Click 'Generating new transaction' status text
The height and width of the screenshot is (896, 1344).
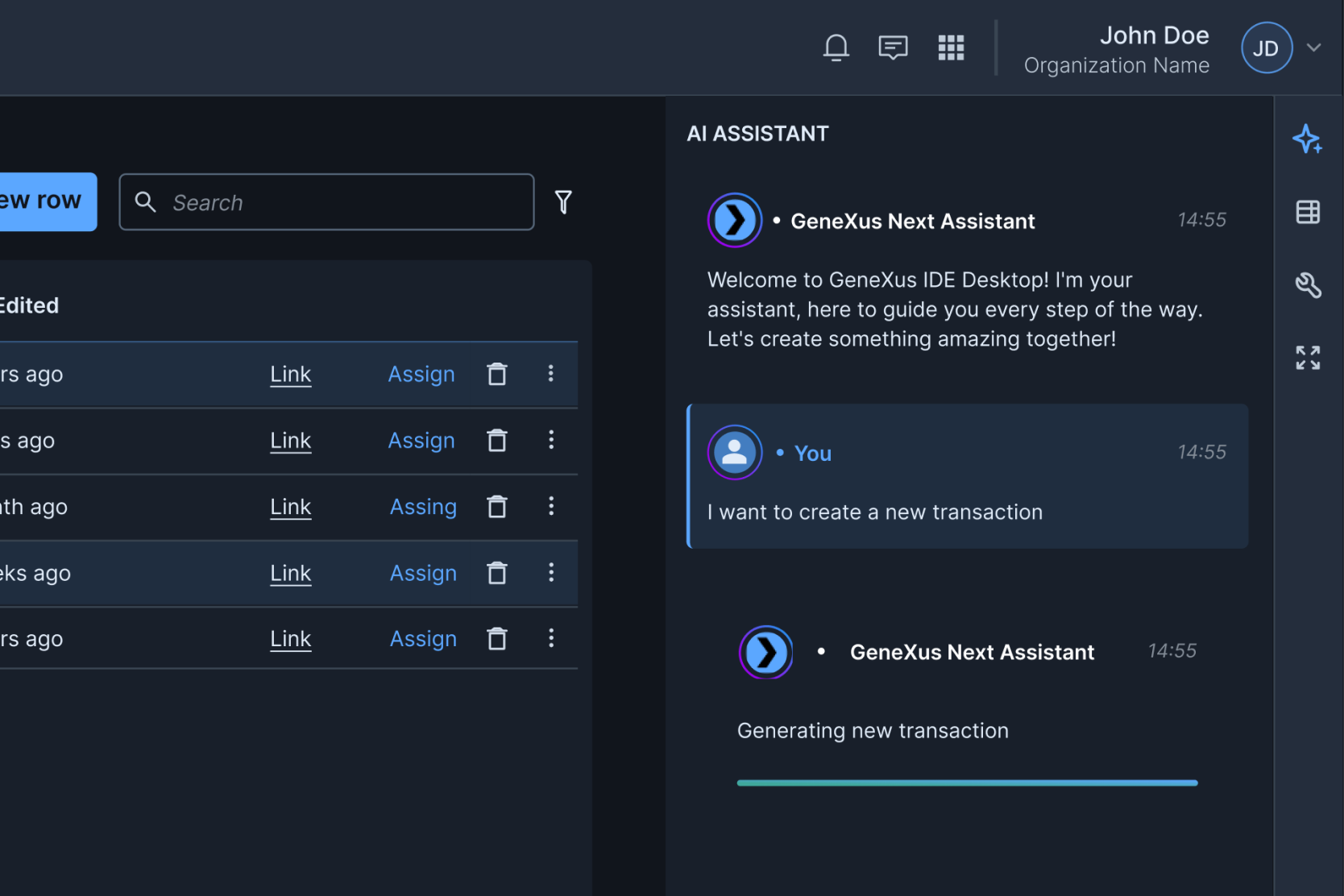pyautogui.click(x=873, y=731)
